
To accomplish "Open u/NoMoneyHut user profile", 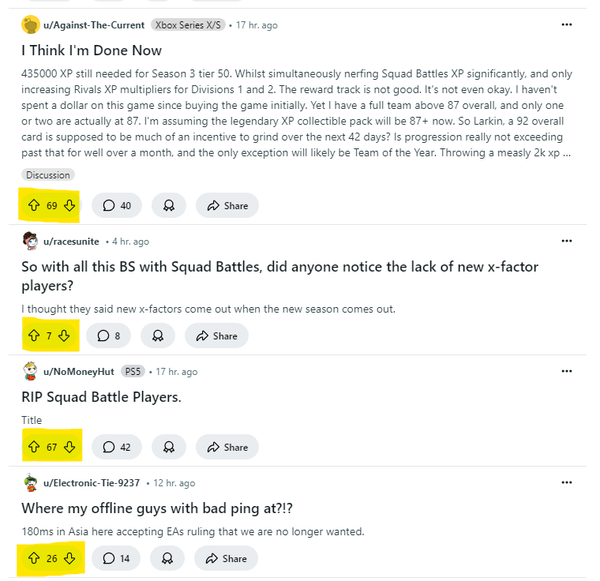I will point(78,372).
